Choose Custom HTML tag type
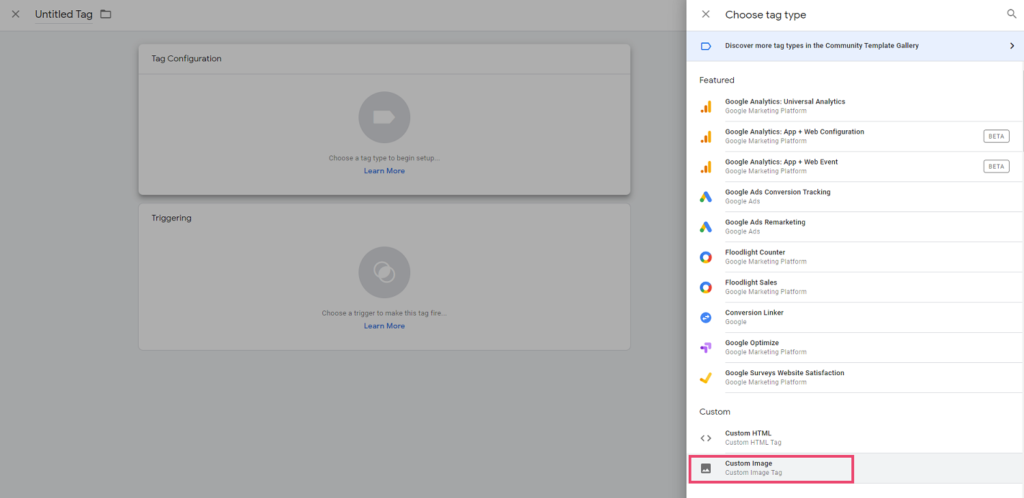Viewport: 1024px width, 498px height. click(x=855, y=437)
